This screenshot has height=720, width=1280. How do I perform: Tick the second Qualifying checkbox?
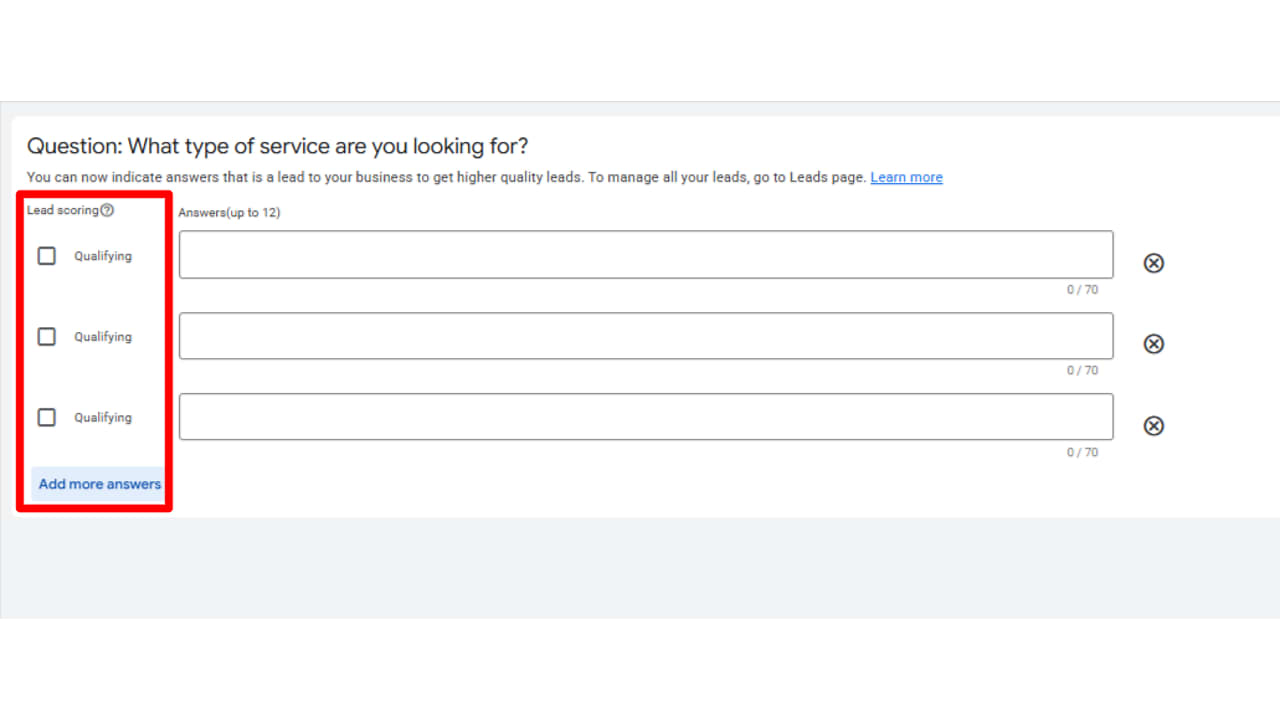[x=47, y=337]
